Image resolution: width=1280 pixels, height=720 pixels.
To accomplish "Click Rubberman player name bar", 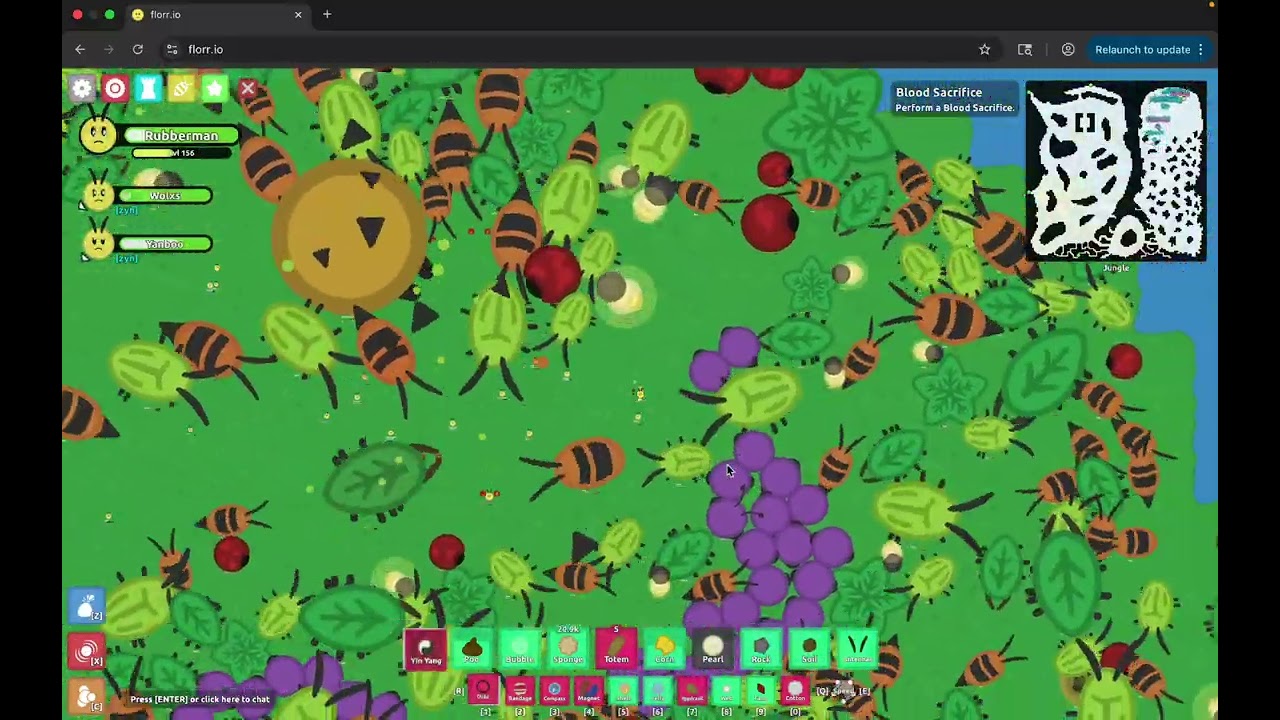I will click(x=181, y=136).
